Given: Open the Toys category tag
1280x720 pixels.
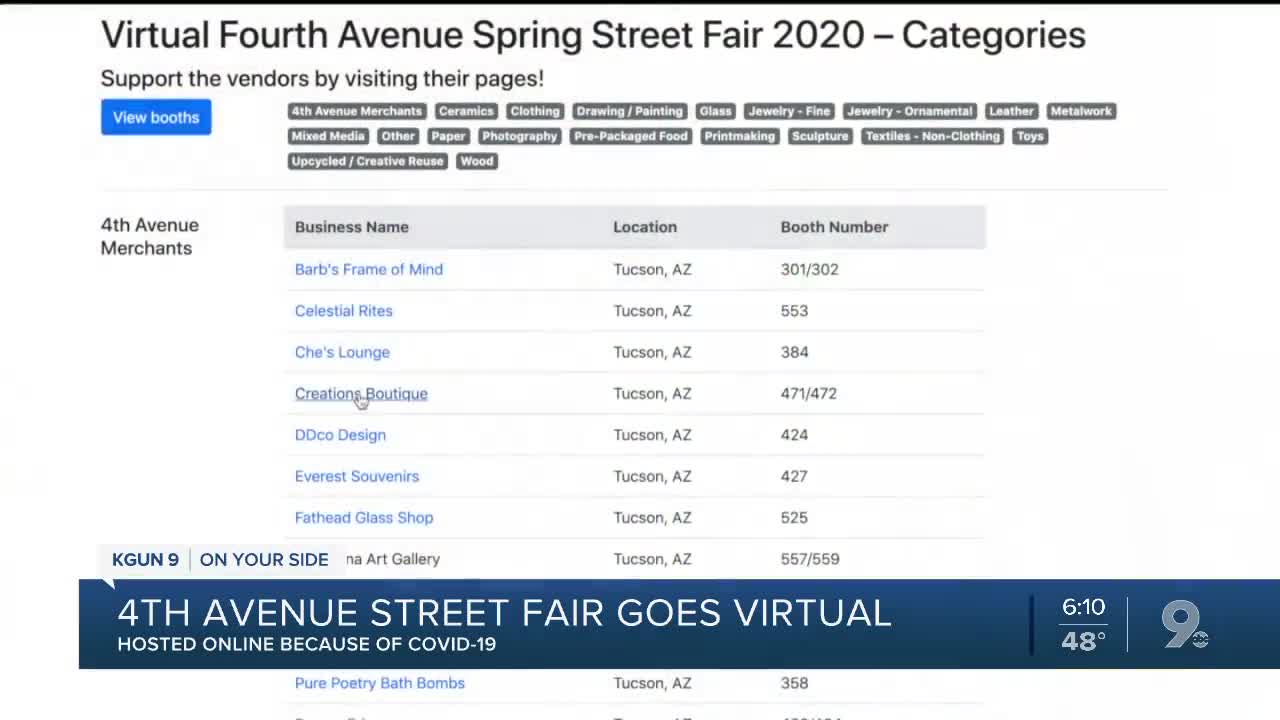Looking at the screenshot, I should [x=1030, y=136].
